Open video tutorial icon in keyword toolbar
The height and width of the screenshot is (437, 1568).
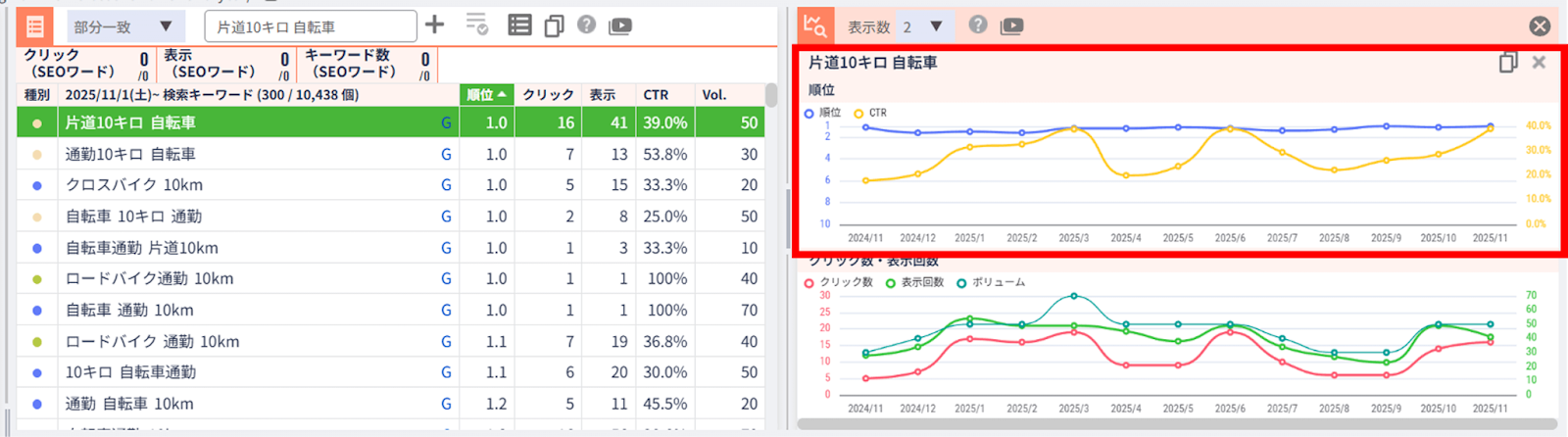pyautogui.click(x=620, y=26)
